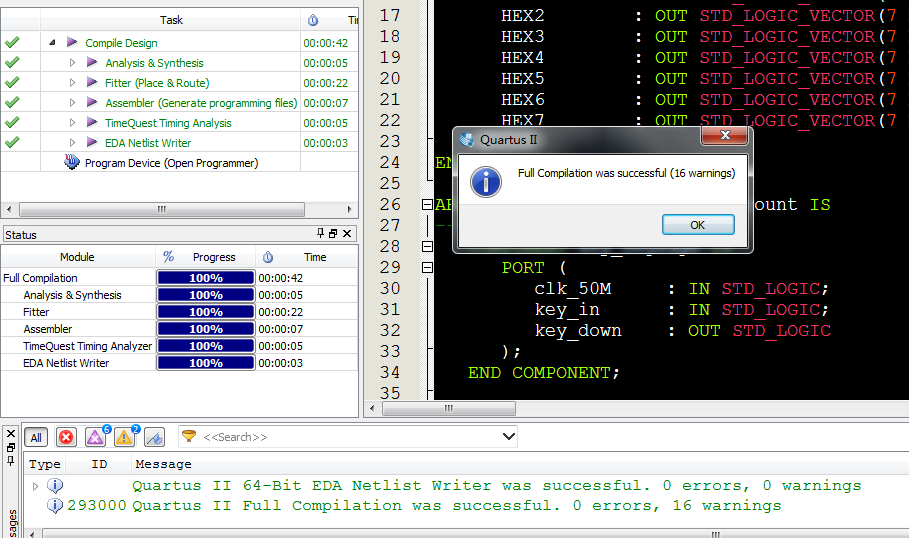
Task: Click the Fitter (Place & Route) play icon
Action: [x=92, y=83]
